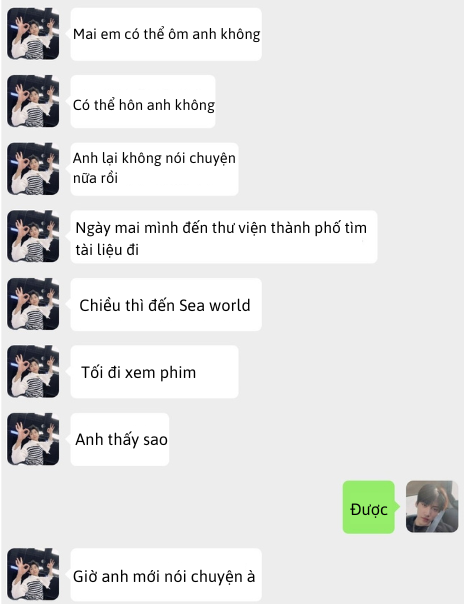Screen dimensions: 464x604
Task: Open avatar beside 'Anh thấy sao' message
Action: (33, 439)
